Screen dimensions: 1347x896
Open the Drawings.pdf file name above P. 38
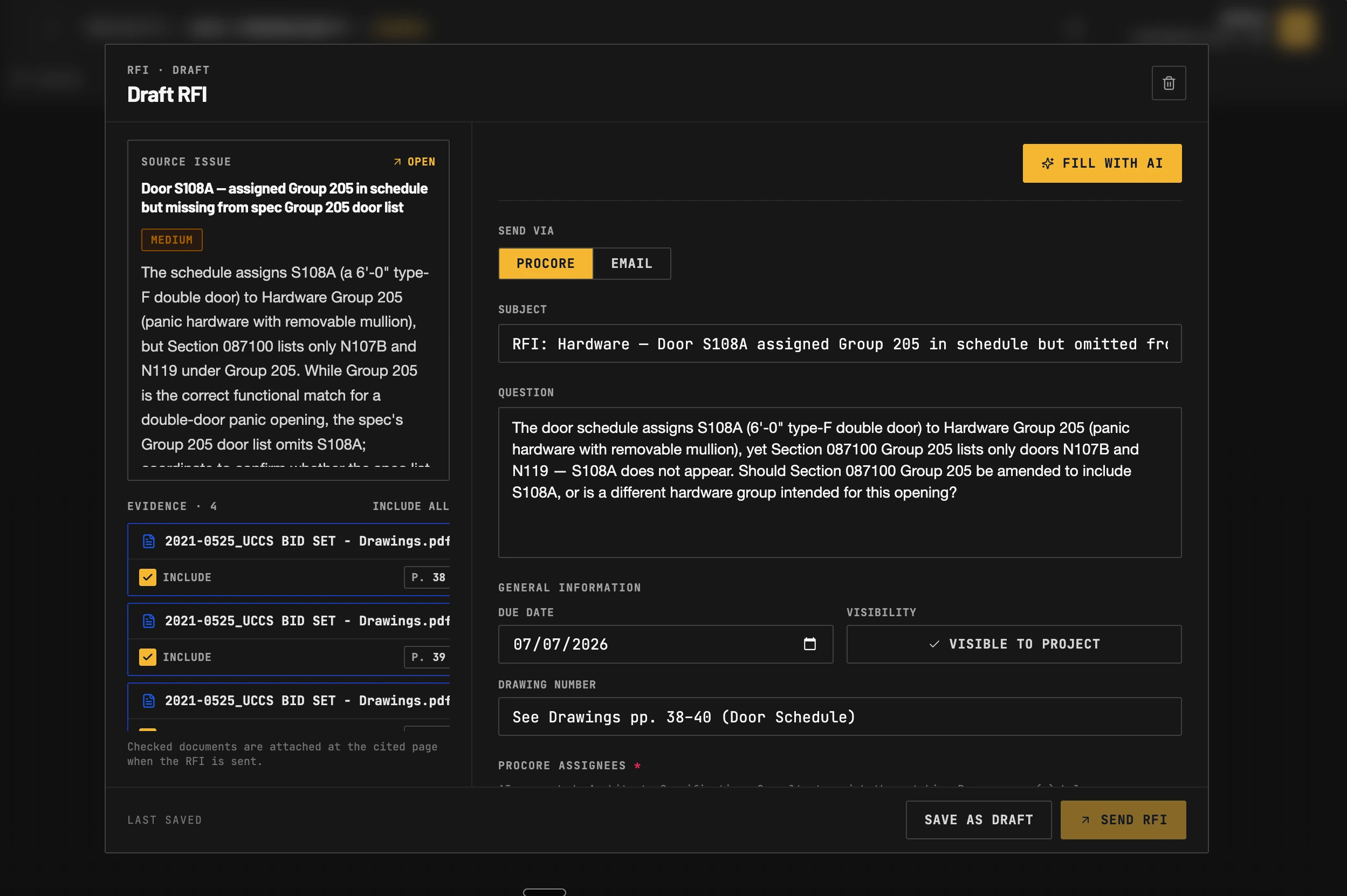(307, 541)
